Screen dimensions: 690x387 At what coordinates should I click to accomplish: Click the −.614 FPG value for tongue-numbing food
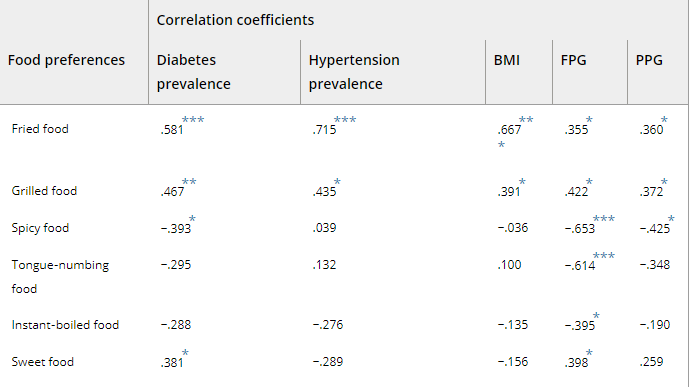tap(580, 265)
